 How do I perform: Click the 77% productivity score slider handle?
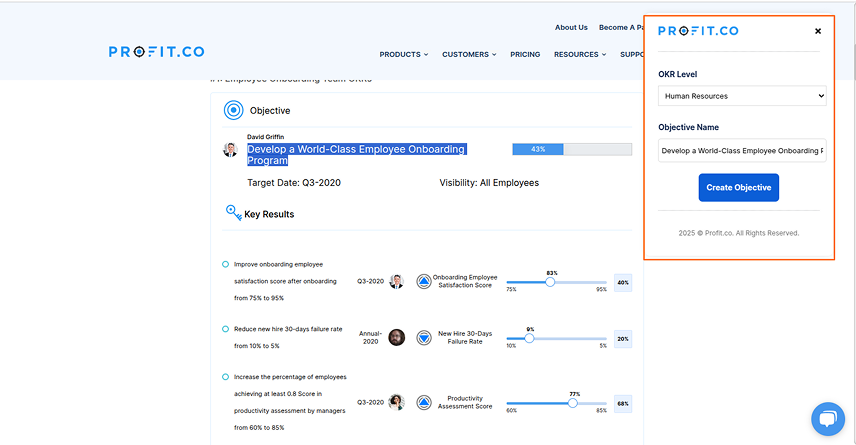tap(573, 404)
